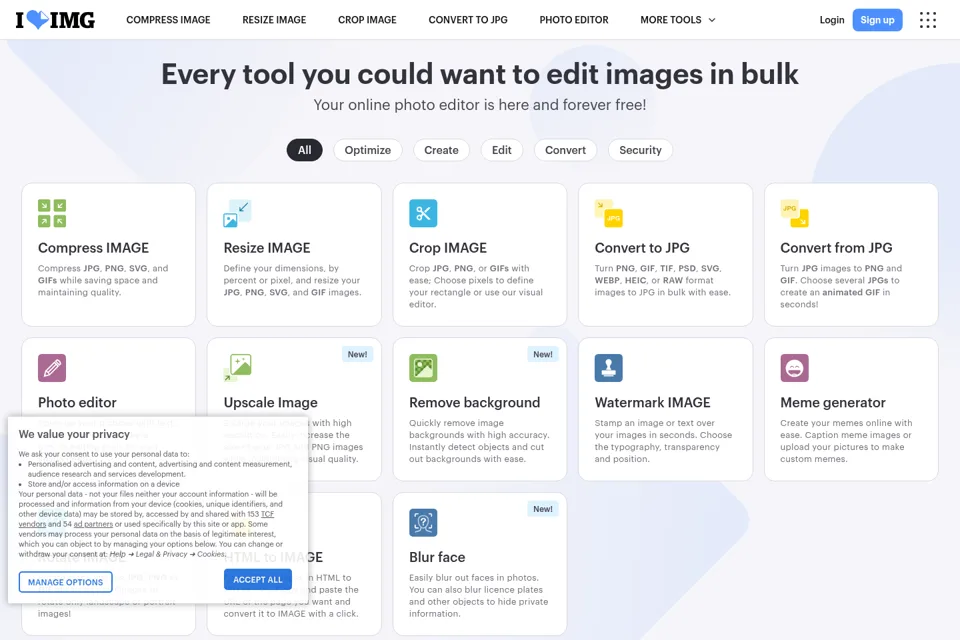Click the Blur face icon

tap(423, 522)
